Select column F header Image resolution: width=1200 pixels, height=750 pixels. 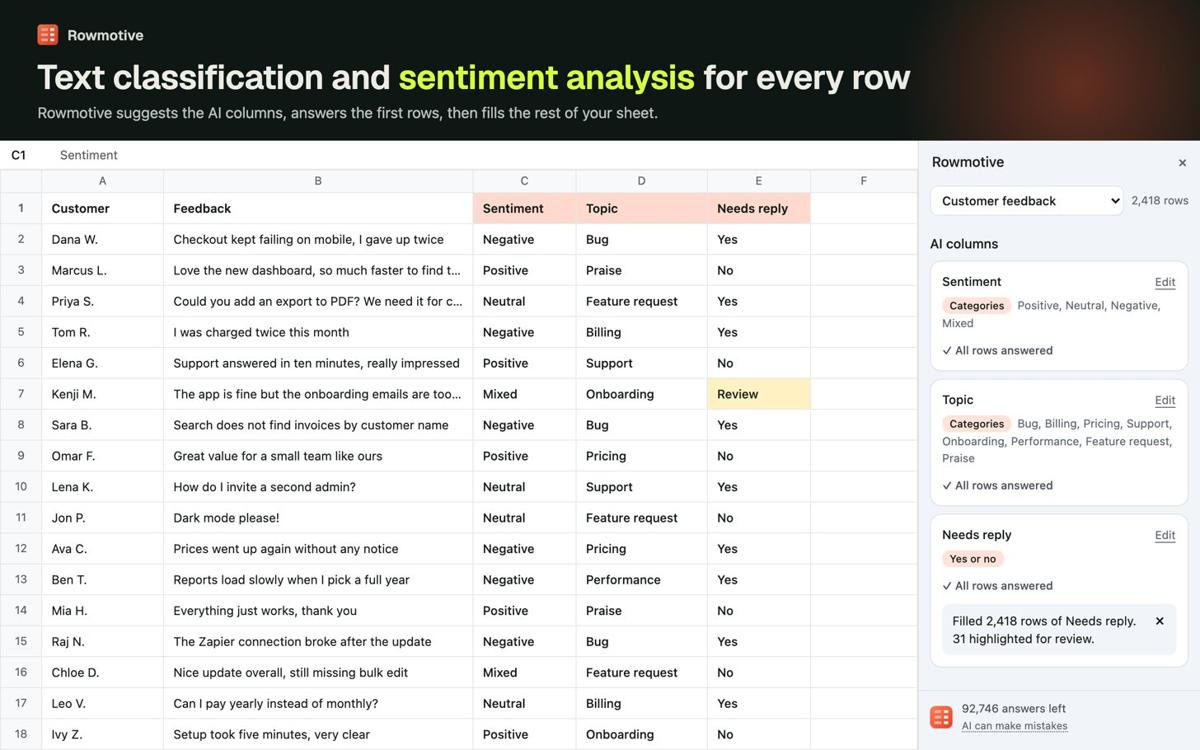point(863,181)
